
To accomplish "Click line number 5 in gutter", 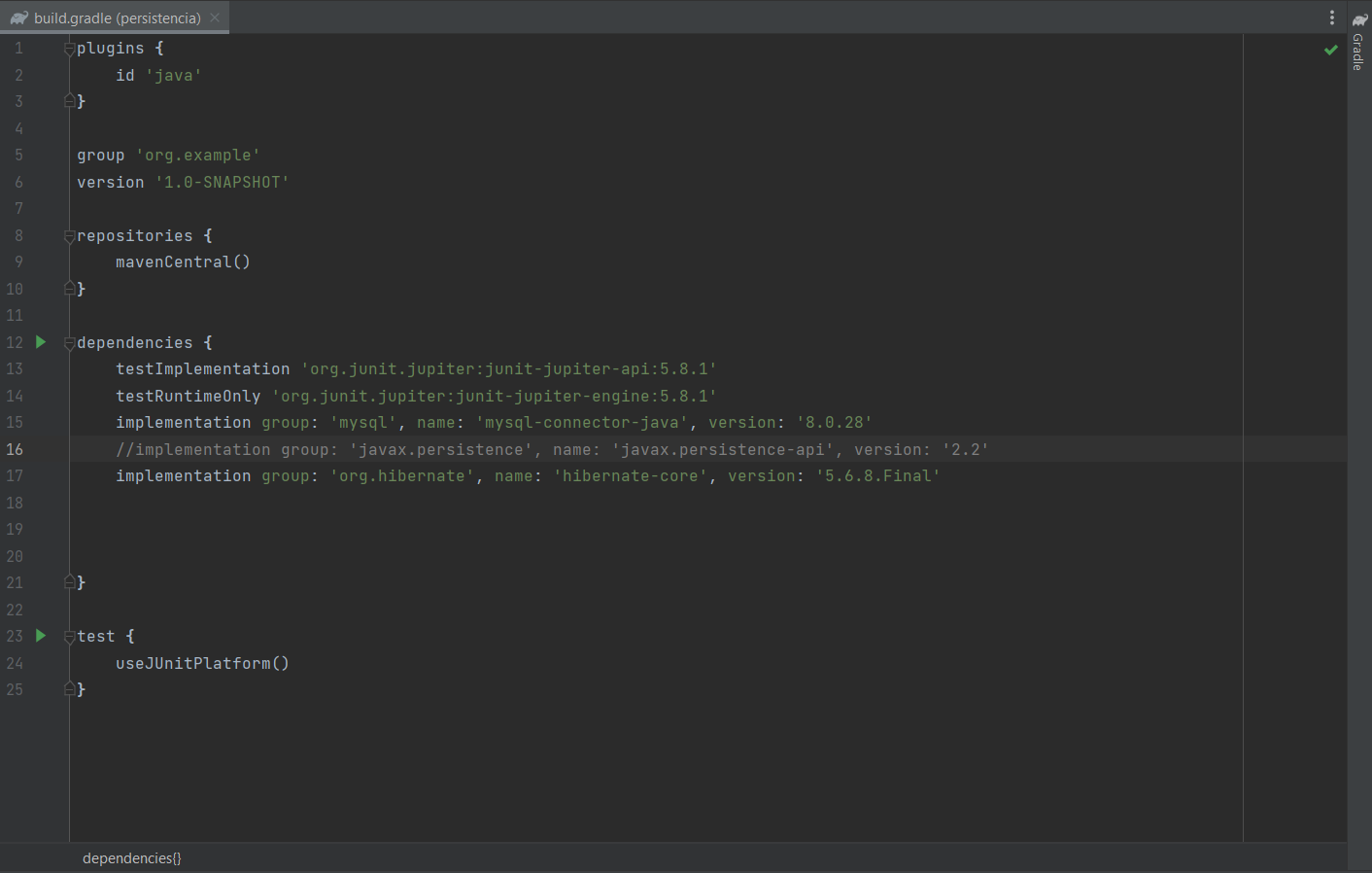I will [x=18, y=155].
